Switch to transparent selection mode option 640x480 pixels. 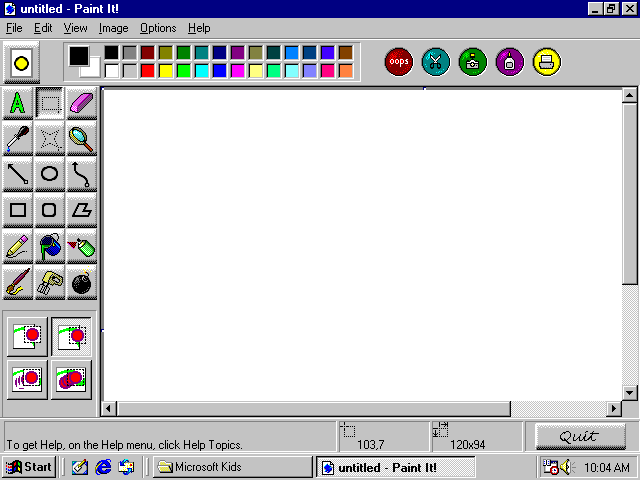pos(71,336)
